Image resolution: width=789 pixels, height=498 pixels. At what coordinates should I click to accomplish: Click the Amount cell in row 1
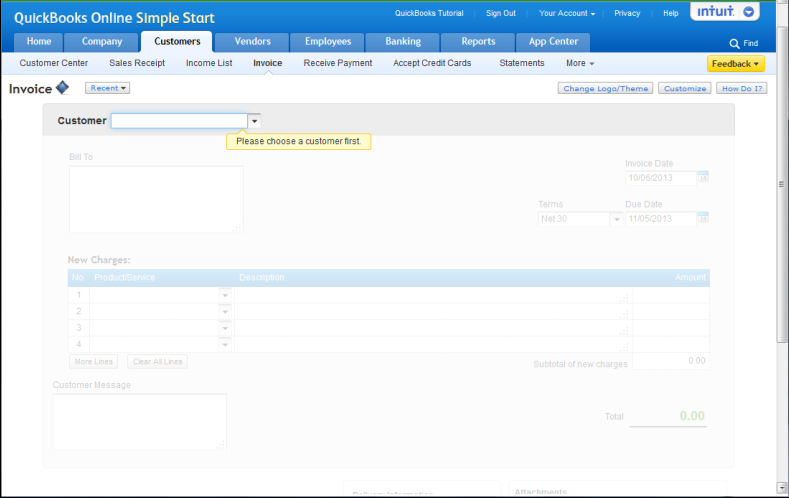click(671, 295)
